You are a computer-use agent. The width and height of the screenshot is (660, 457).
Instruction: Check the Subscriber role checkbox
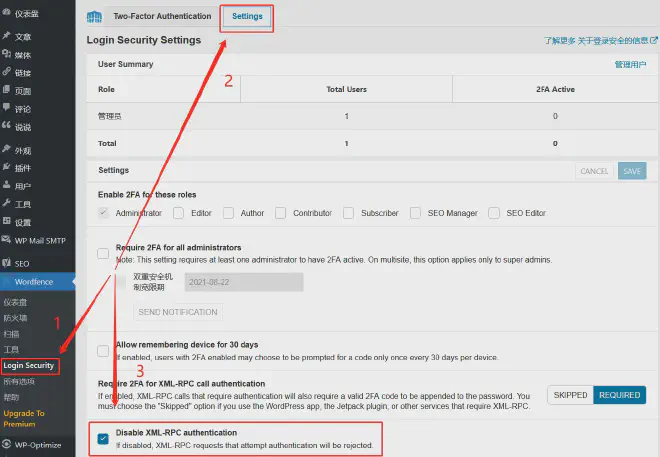[349, 213]
